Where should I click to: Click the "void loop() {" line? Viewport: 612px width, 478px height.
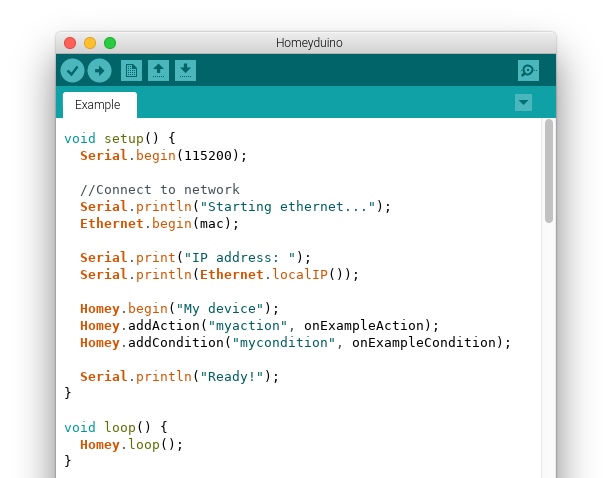[116, 427]
